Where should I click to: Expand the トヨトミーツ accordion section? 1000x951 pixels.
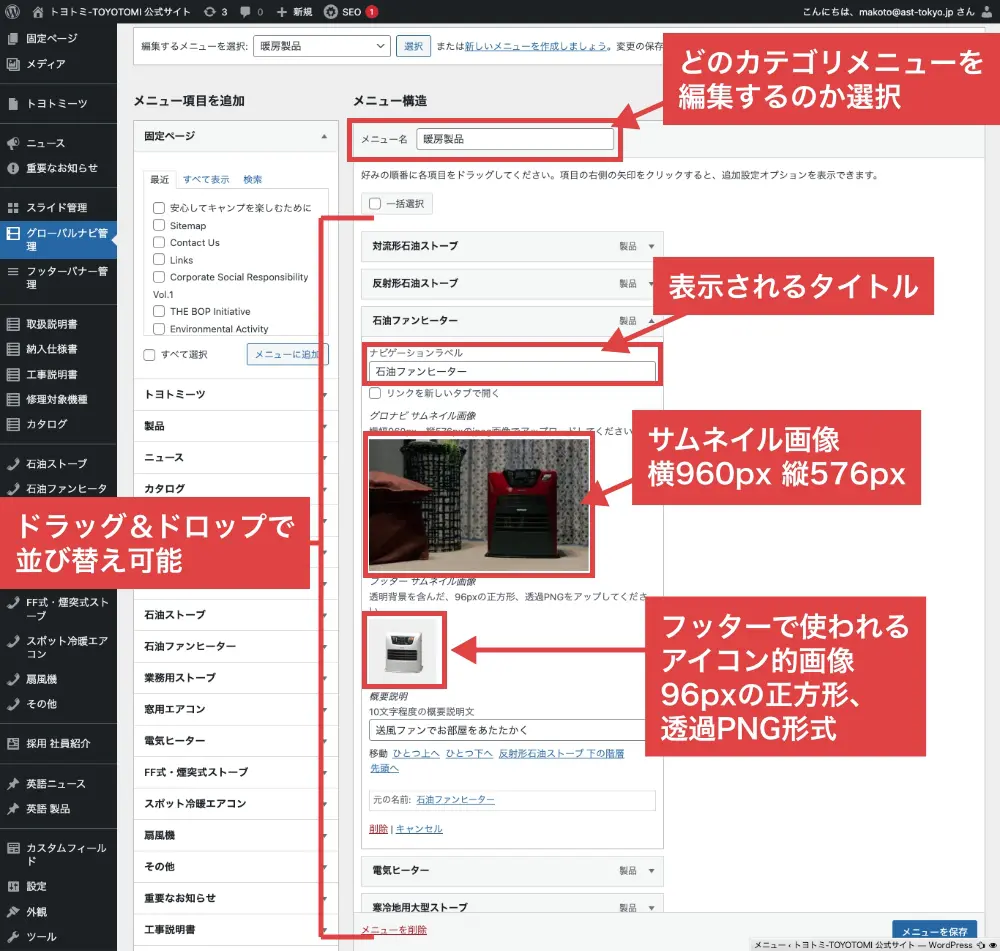[x=235, y=394]
